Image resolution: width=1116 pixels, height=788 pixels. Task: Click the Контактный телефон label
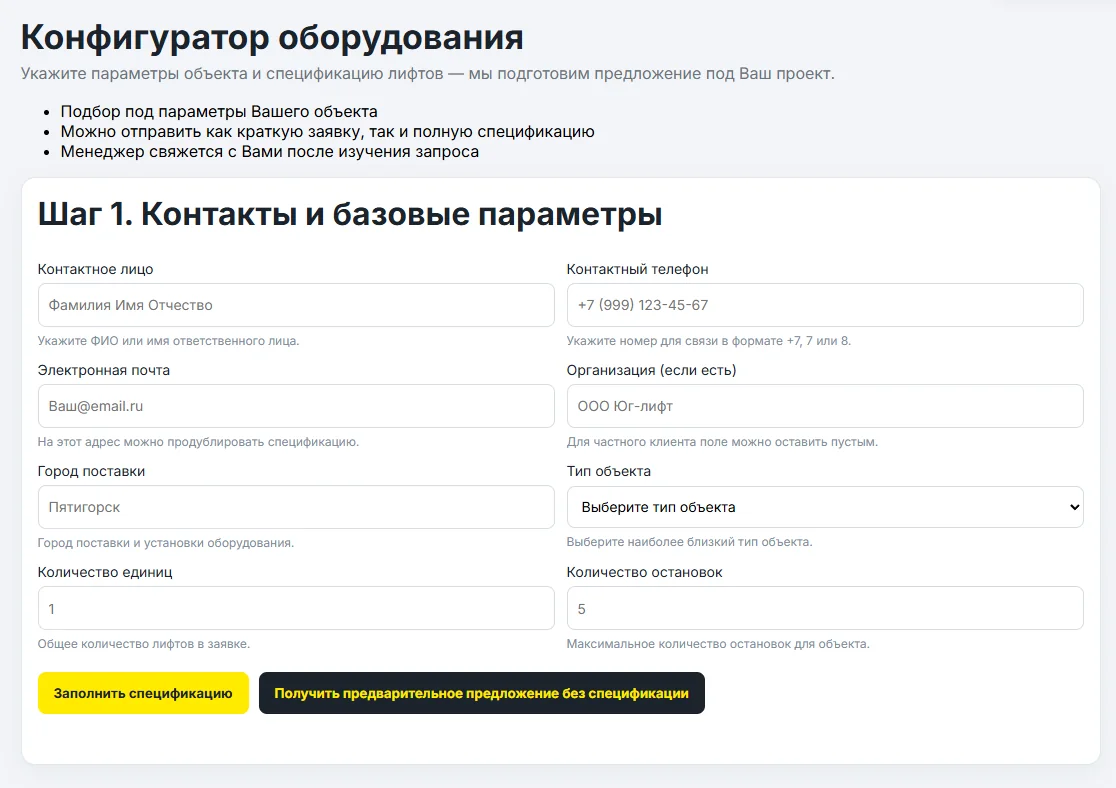pyautogui.click(x=638, y=269)
